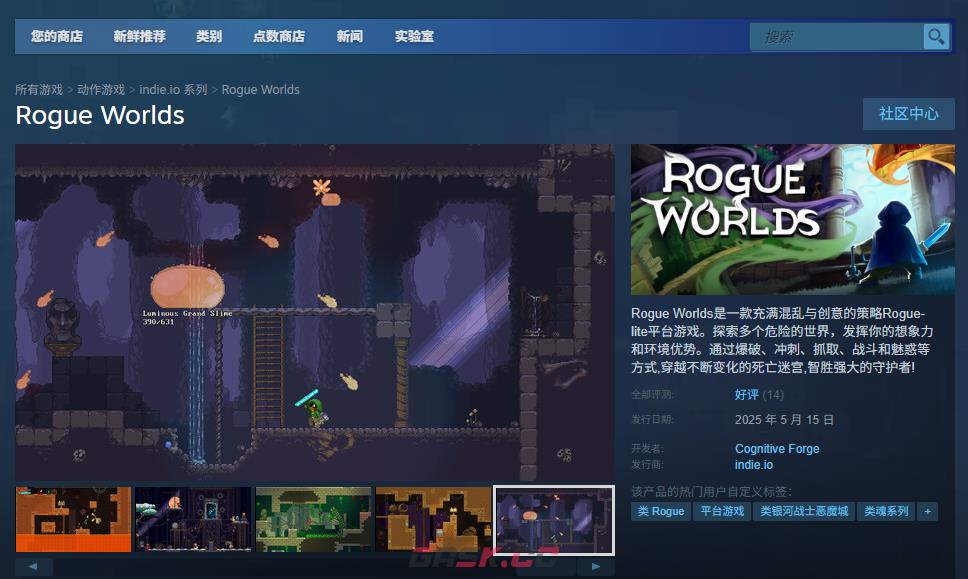Click the search magnifier icon

[x=936, y=37]
